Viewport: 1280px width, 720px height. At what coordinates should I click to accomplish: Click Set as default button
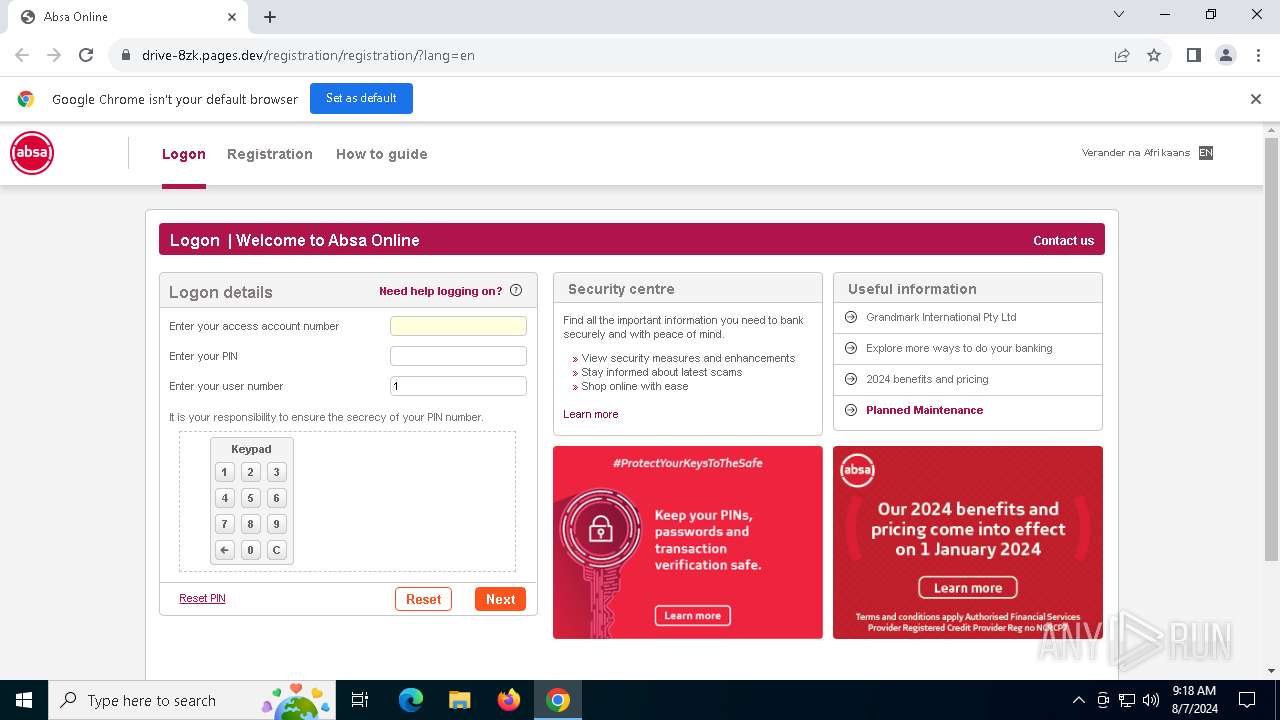click(361, 98)
